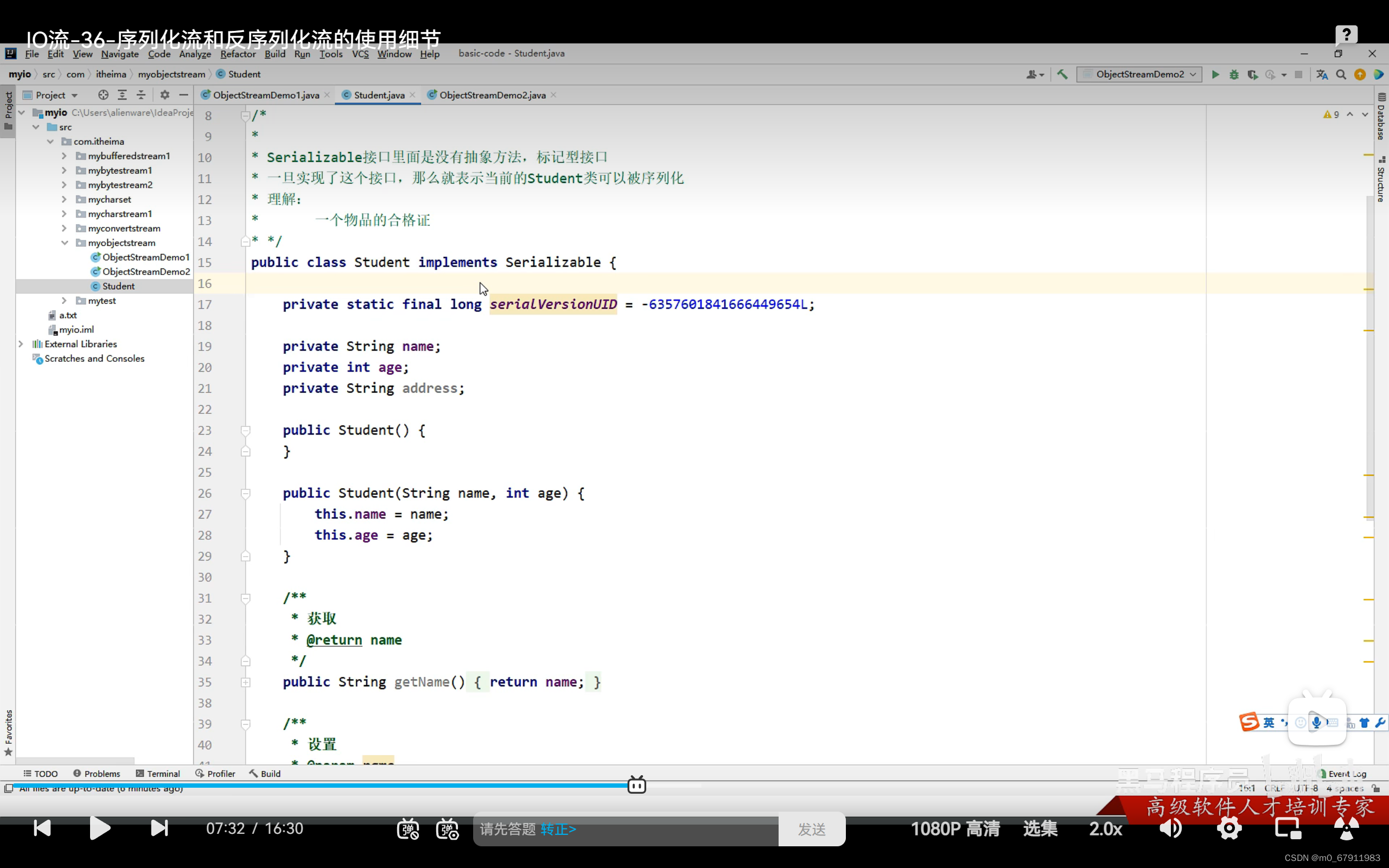Mute the video volume speaker

point(1170,828)
